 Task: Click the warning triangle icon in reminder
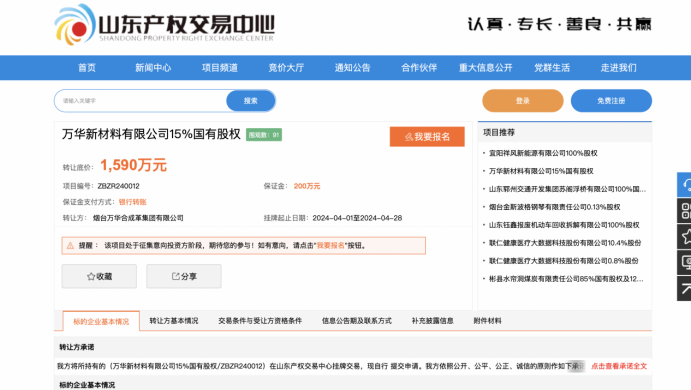[x=70, y=245]
